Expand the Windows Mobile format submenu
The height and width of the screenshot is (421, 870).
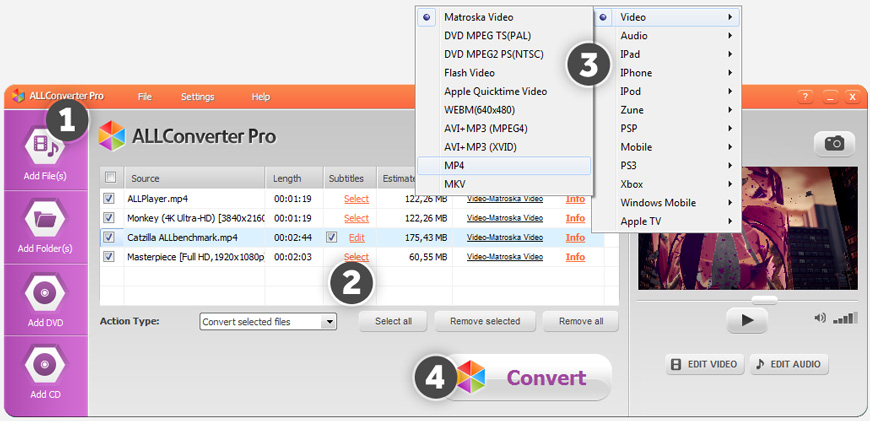667,203
